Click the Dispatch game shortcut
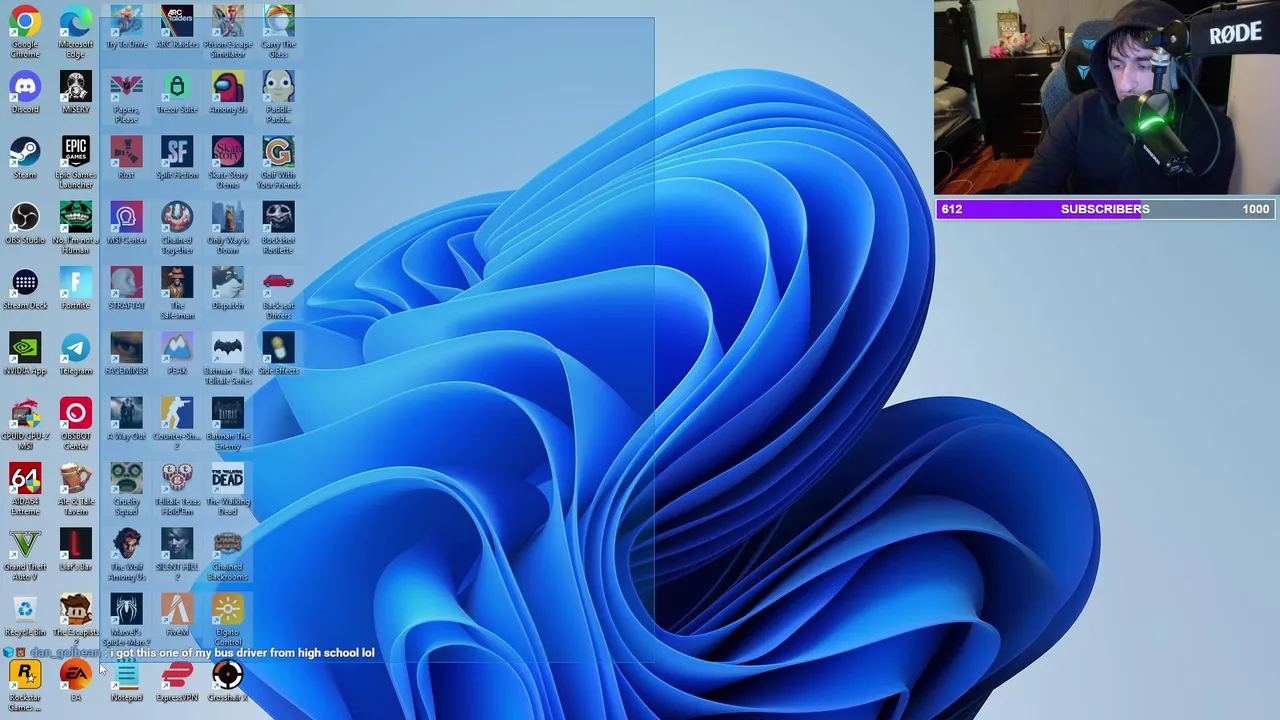 click(x=228, y=288)
